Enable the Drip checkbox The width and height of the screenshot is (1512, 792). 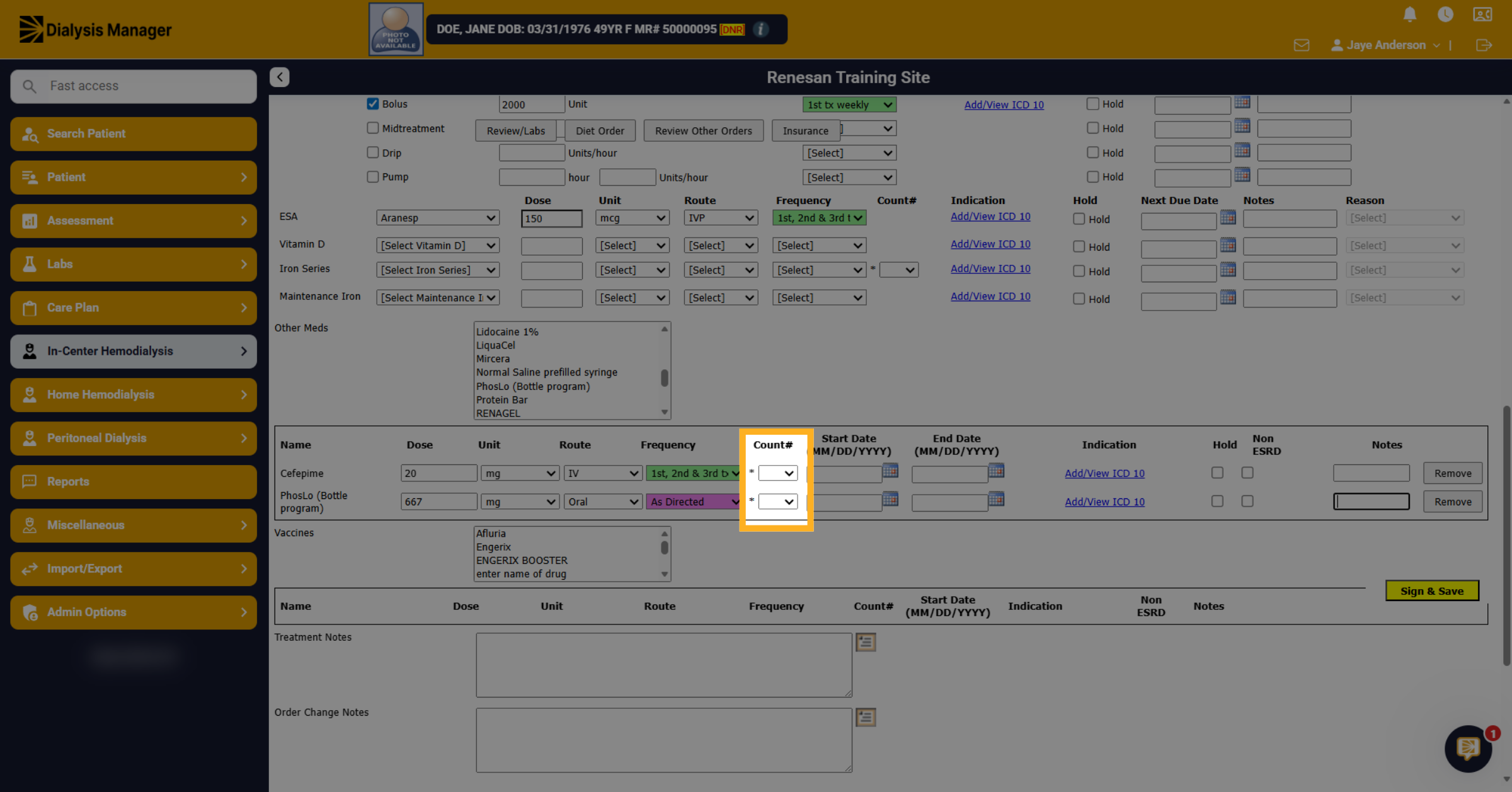[373, 152]
